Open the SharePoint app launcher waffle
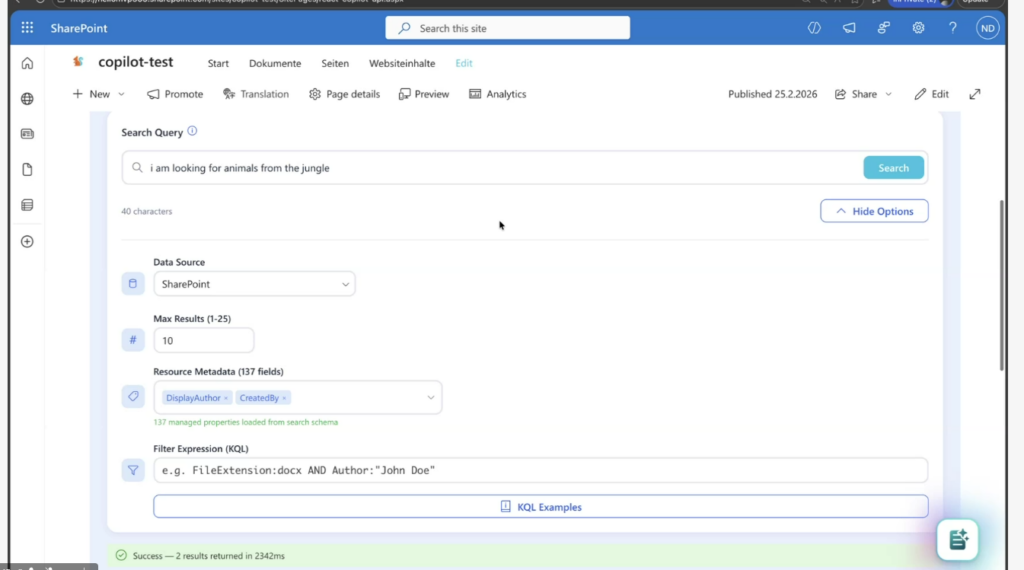Screen dimensions: 1024x570 tap(27, 28)
